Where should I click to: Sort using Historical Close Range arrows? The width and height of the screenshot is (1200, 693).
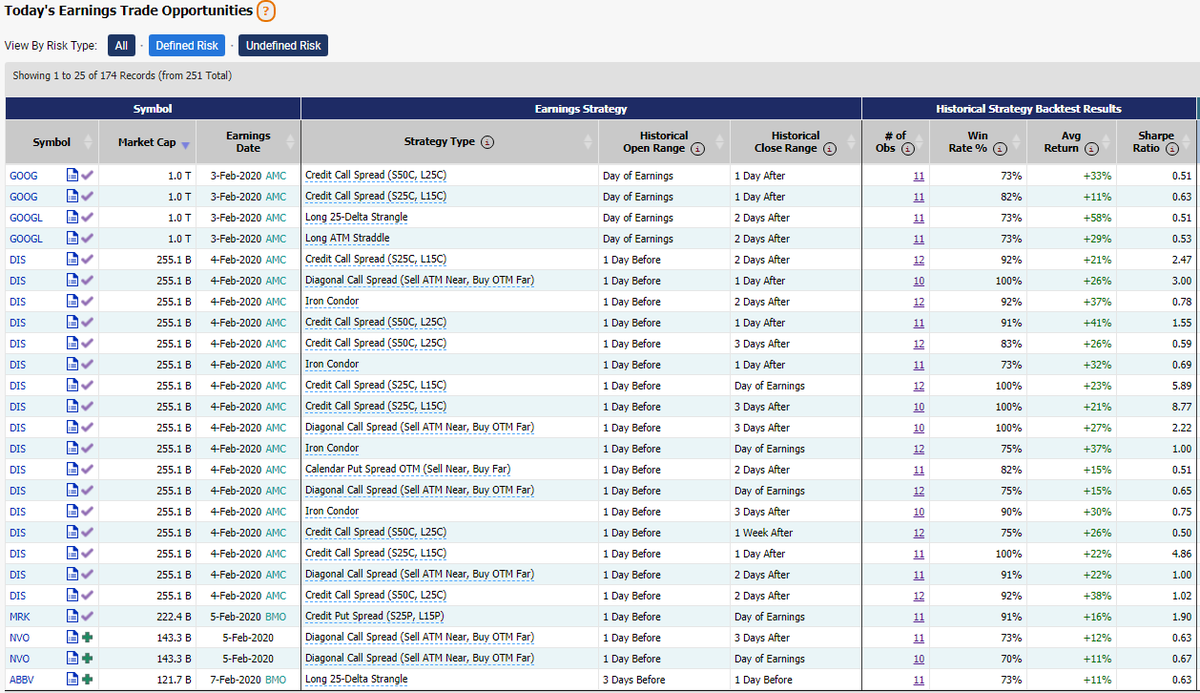point(851,142)
